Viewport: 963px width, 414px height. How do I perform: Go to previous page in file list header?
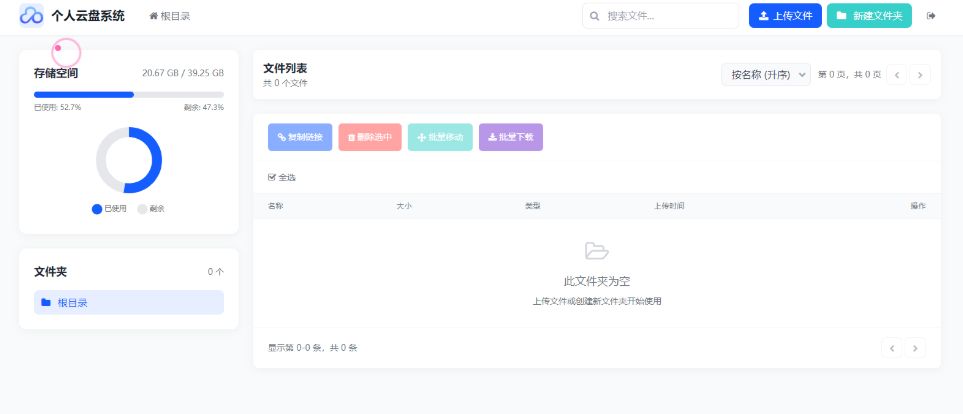click(897, 75)
